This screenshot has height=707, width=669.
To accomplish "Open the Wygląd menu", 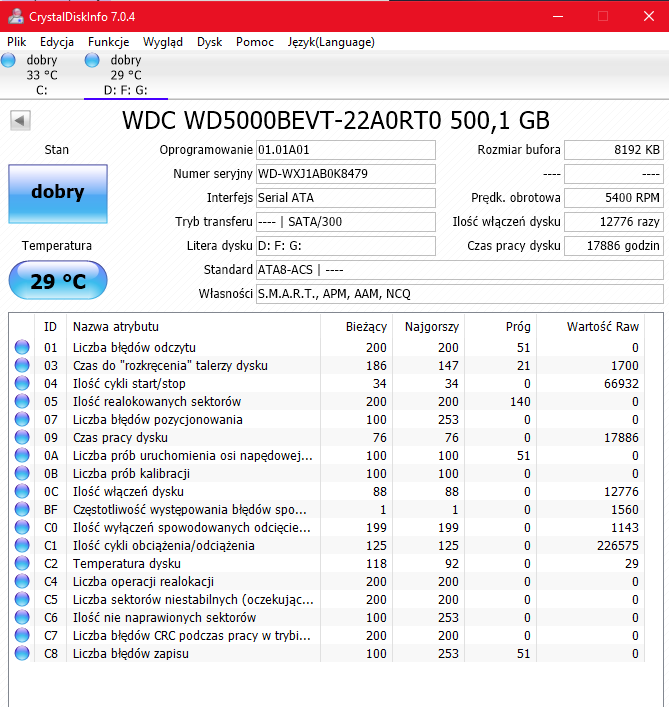I will (163, 42).
